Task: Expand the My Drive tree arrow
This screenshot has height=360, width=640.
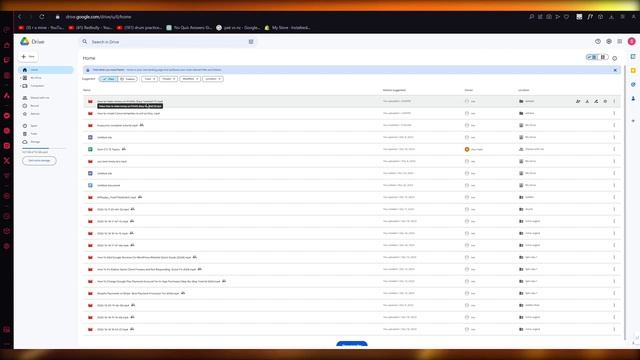Action: [x=20, y=78]
